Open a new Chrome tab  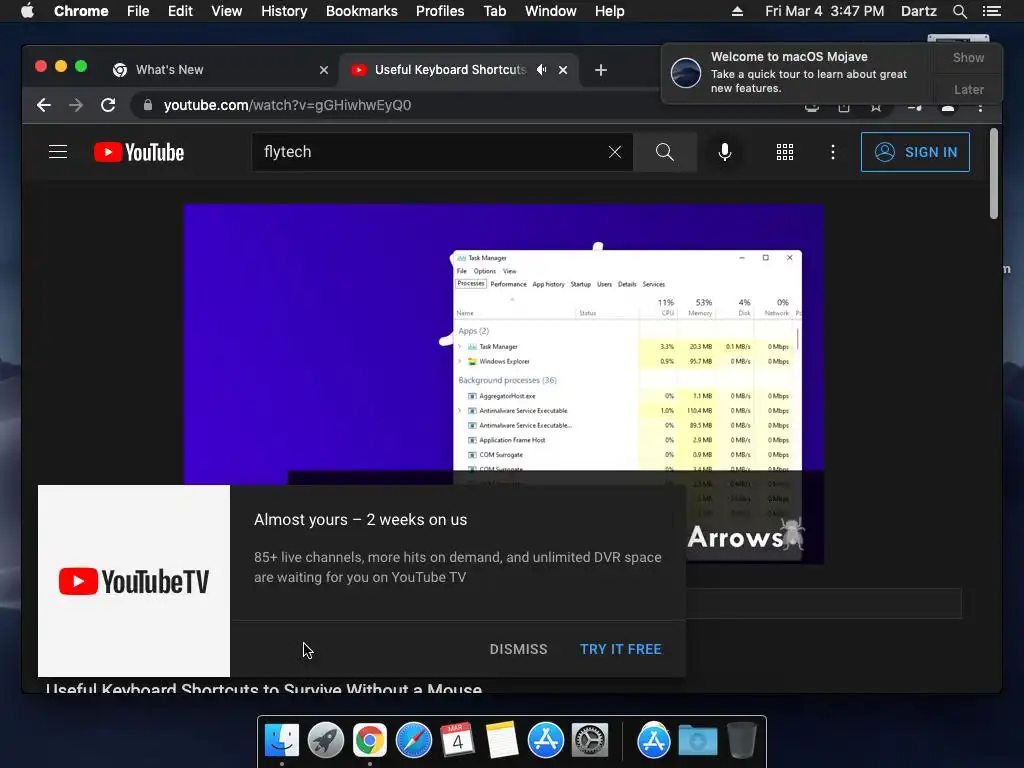coord(601,70)
